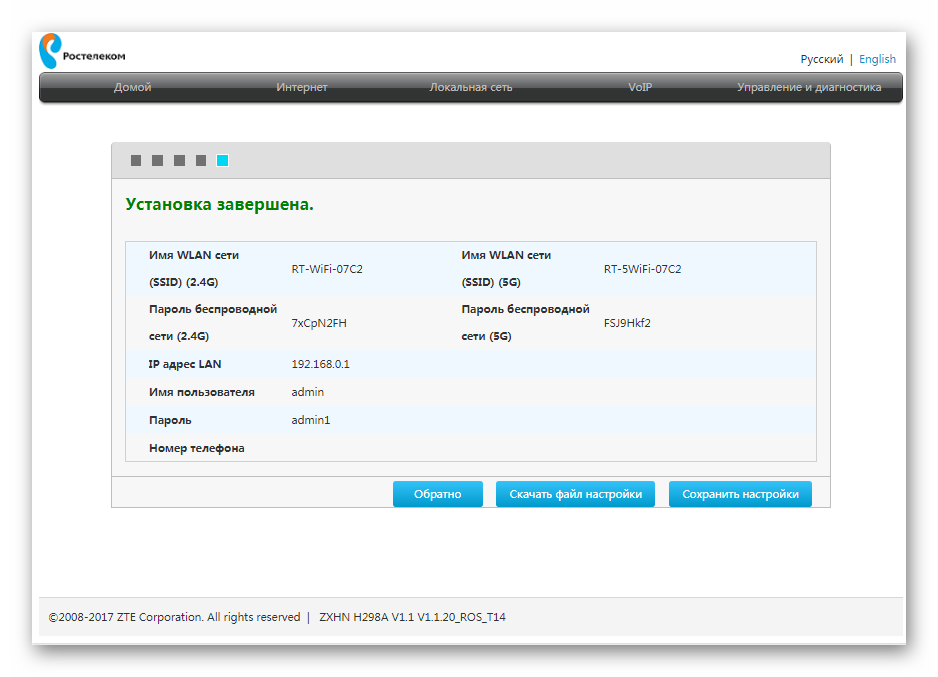Click the Установка завершена heading
Viewport: 938px width, 677px height.
coord(220,205)
